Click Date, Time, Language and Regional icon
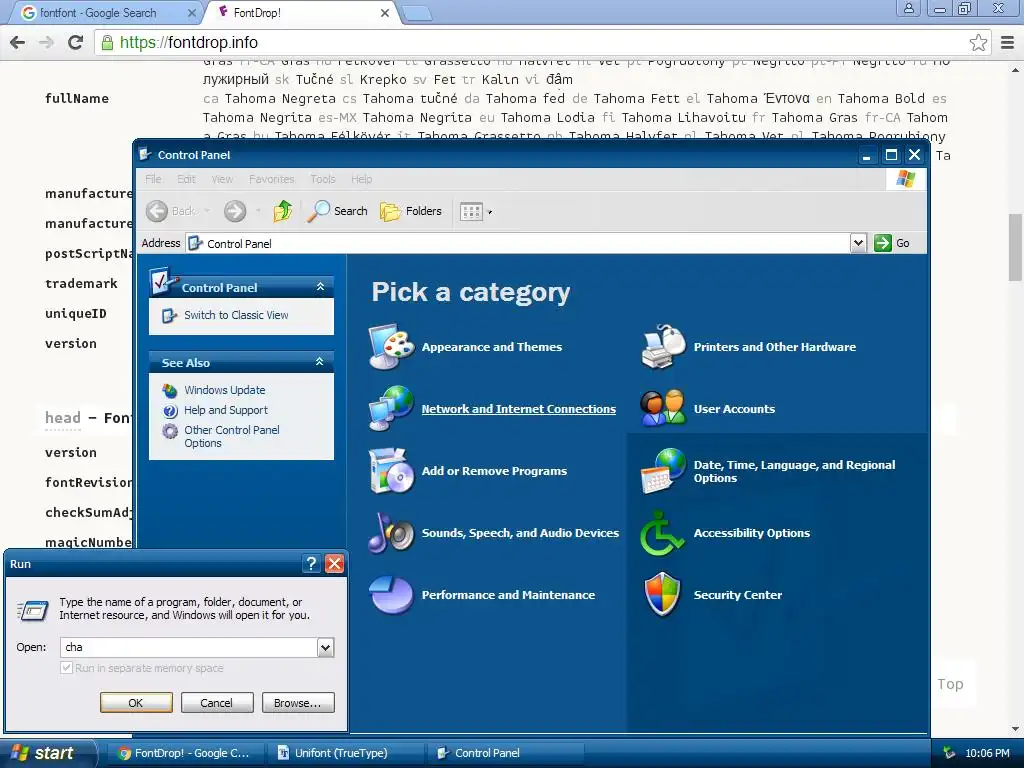1024x768 pixels. (x=664, y=471)
